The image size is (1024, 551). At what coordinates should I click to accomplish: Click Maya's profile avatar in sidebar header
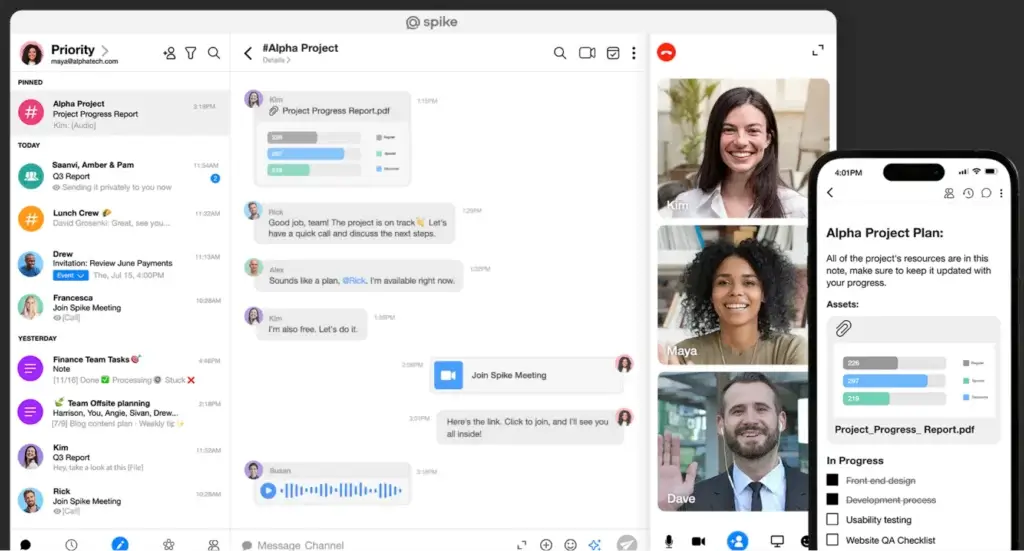31,54
